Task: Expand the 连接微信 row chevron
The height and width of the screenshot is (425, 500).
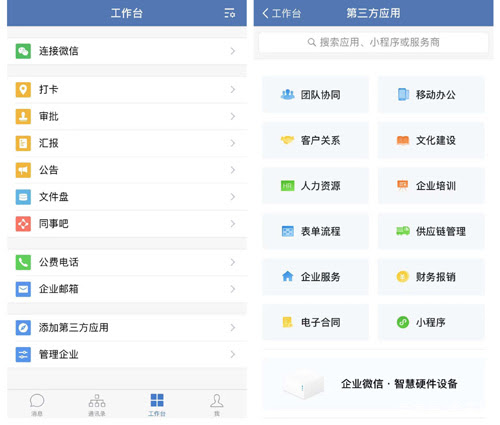Action: click(233, 51)
